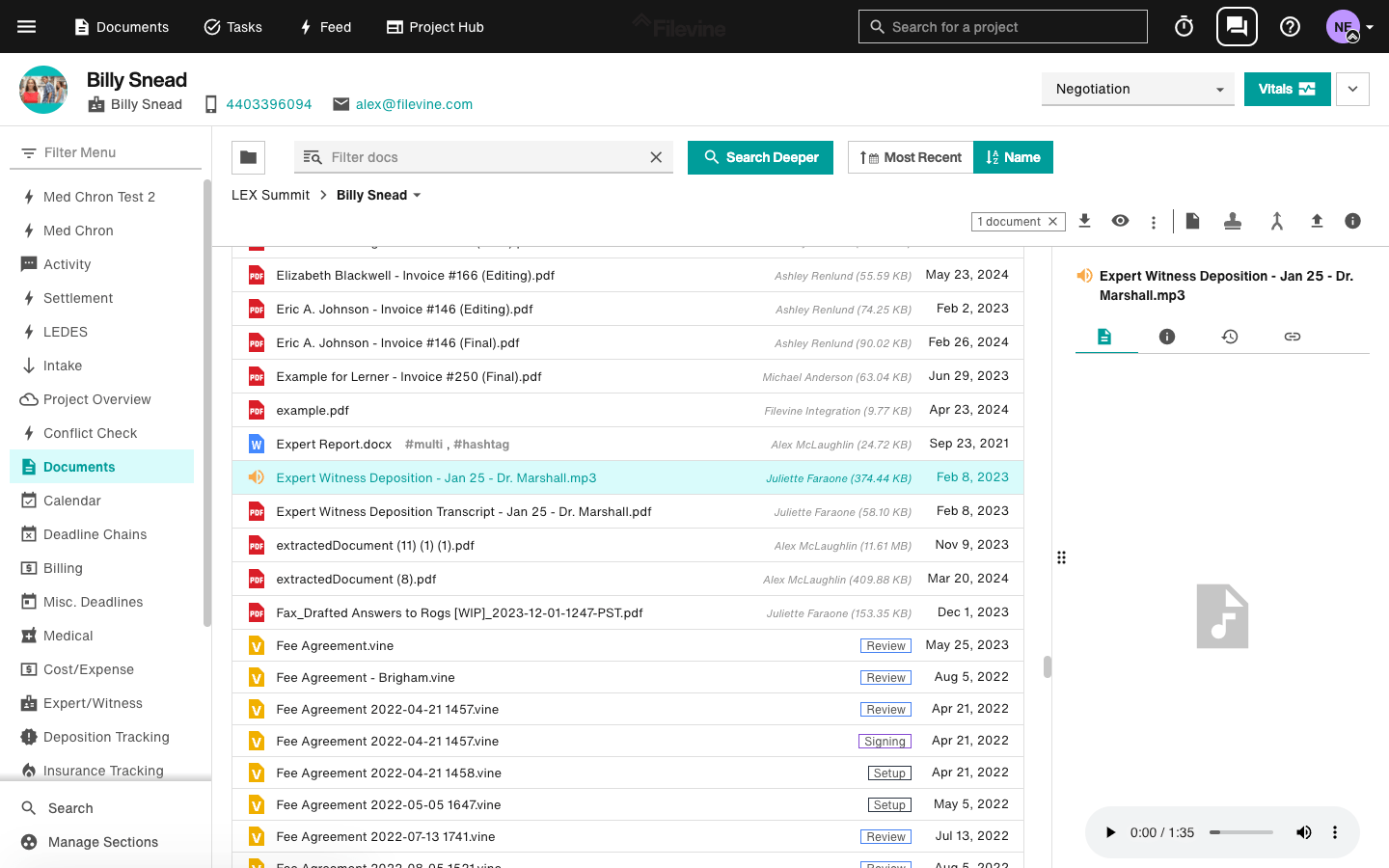1389x868 pixels.
Task: Sort documents by Most Recent
Action: click(911, 157)
